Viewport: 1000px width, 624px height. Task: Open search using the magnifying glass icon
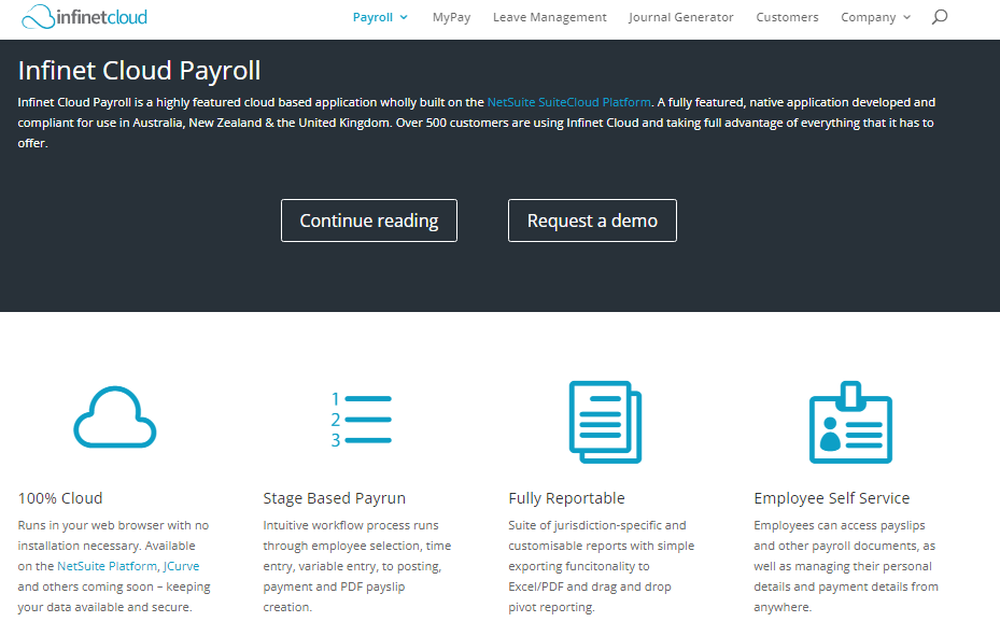click(x=938, y=17)
